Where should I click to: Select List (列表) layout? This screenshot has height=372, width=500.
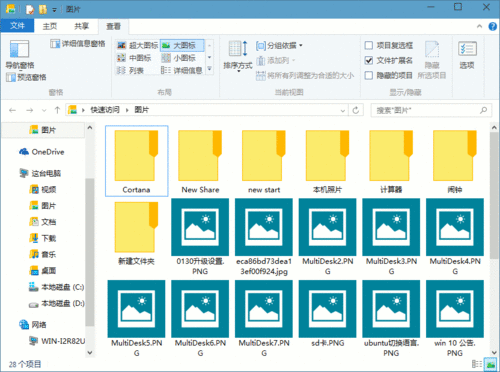tap(130, 70)
